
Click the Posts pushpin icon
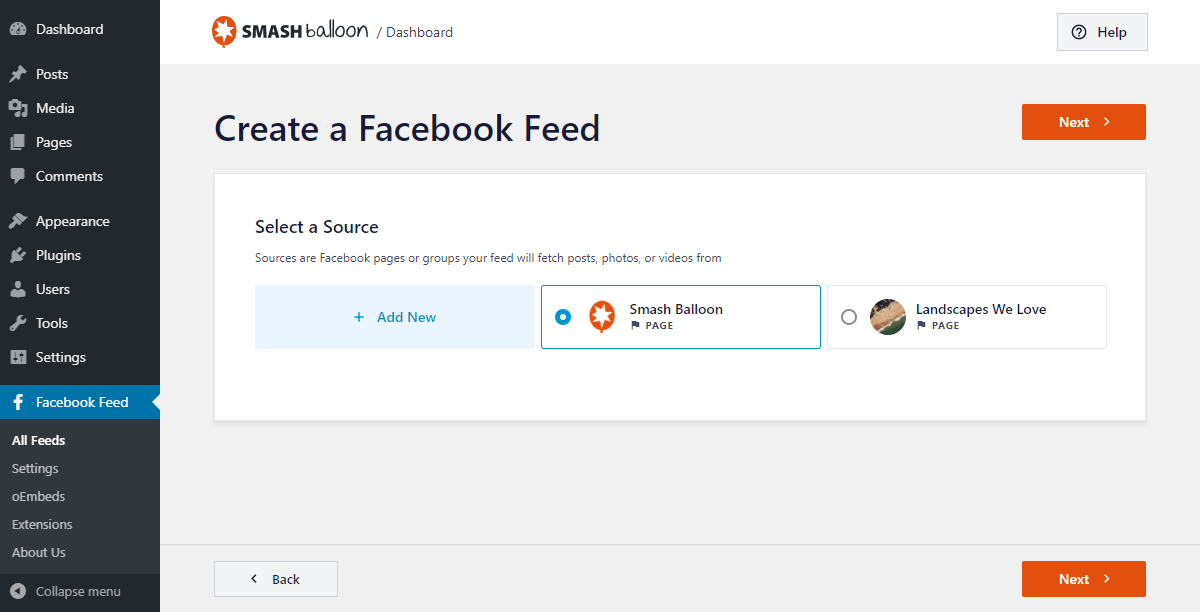(x=18, y=74)
